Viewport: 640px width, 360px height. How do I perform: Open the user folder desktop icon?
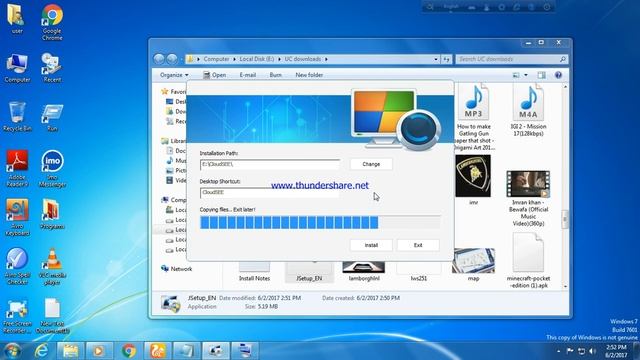click(x=17, y=18)
